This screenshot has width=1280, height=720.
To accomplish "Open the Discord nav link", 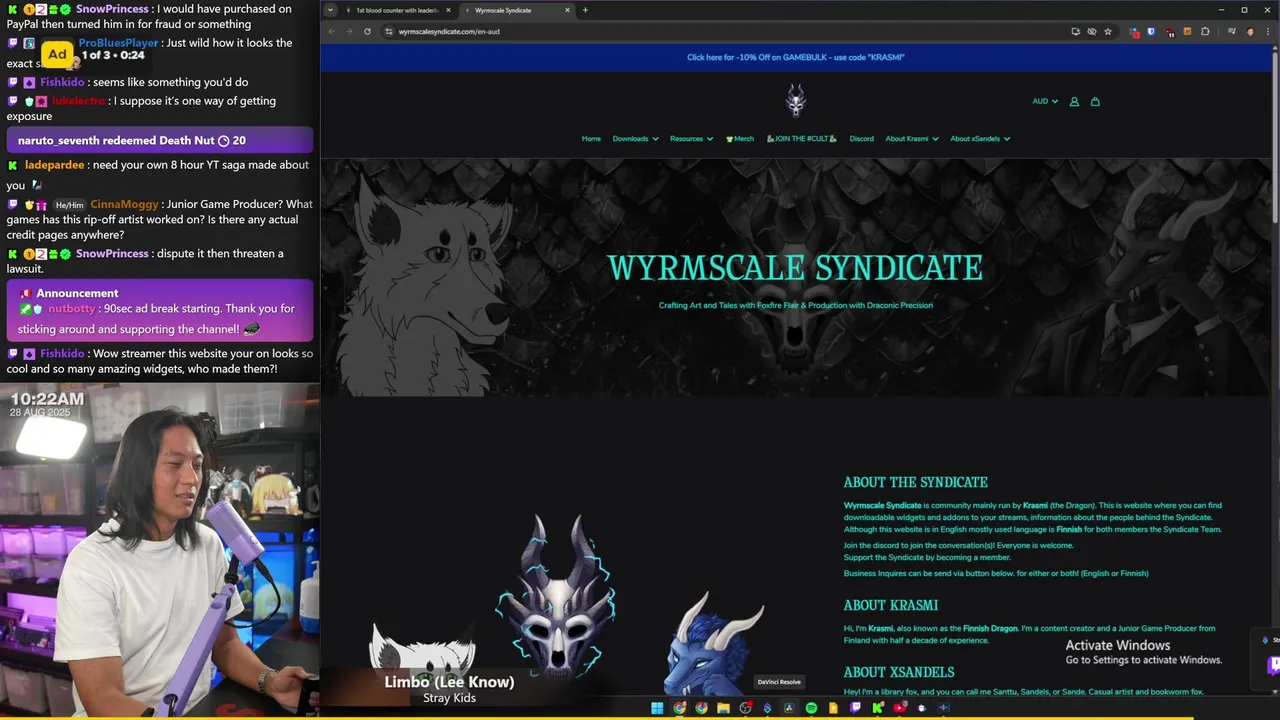I will pyautogui.click(x=862, y=139).
